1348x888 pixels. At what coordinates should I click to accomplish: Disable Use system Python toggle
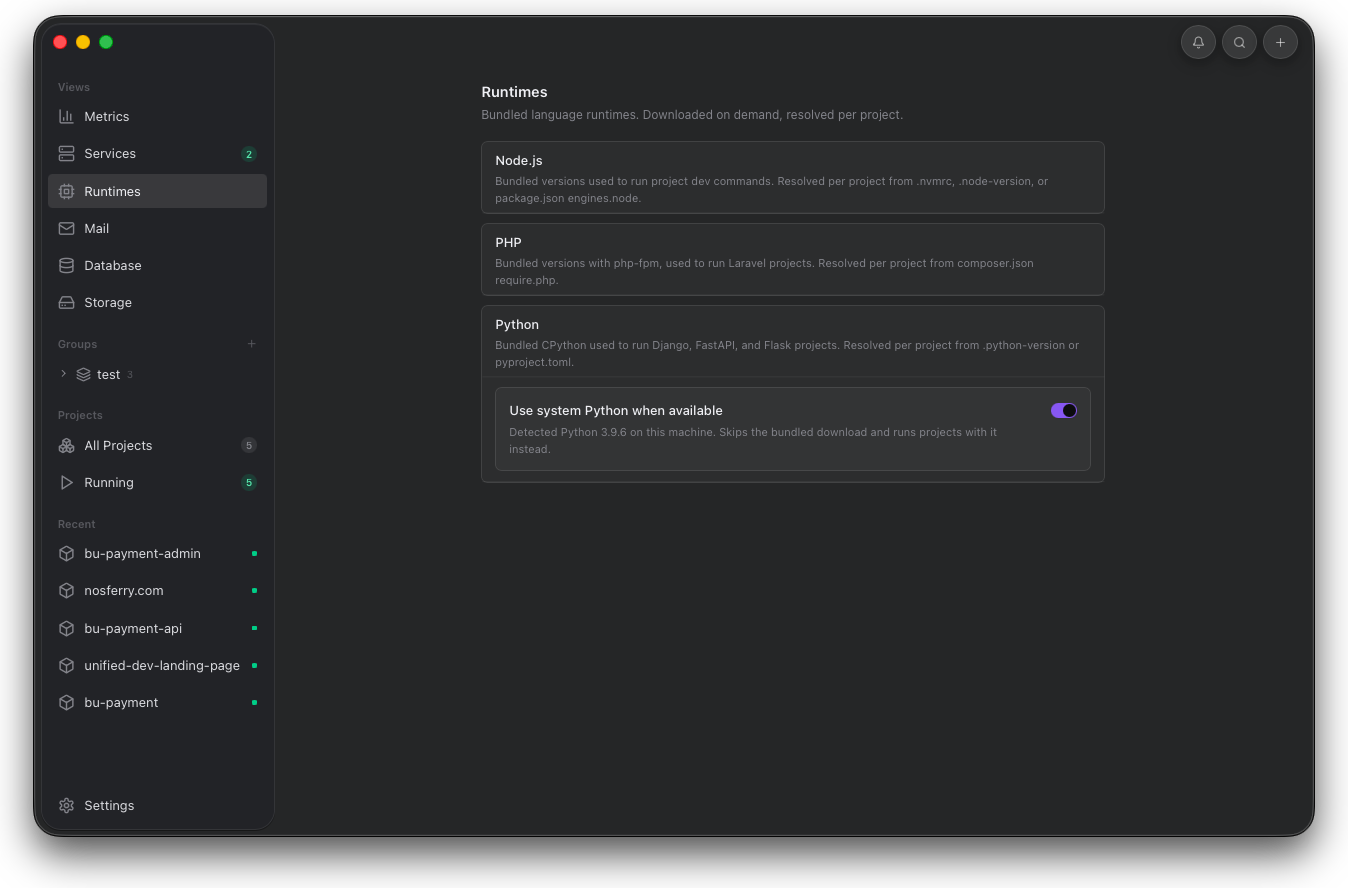tap(1064, 410)
